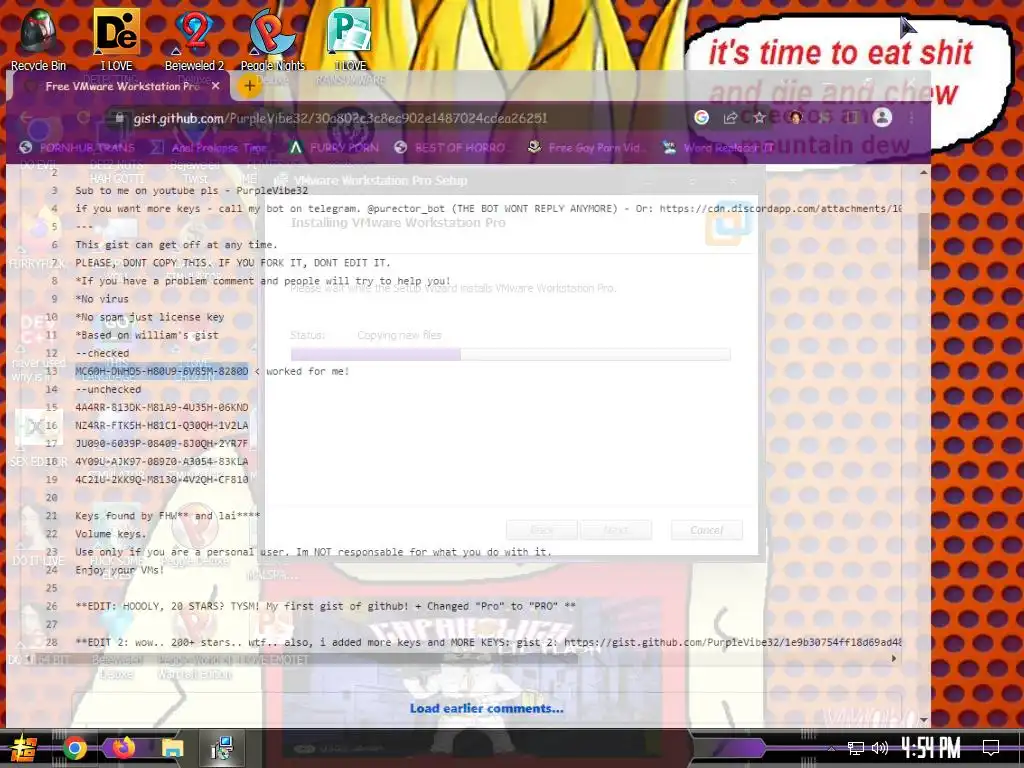The image size is (1024, 768).
Task: Open the browser profile avatar
Action: coord(882,118)
